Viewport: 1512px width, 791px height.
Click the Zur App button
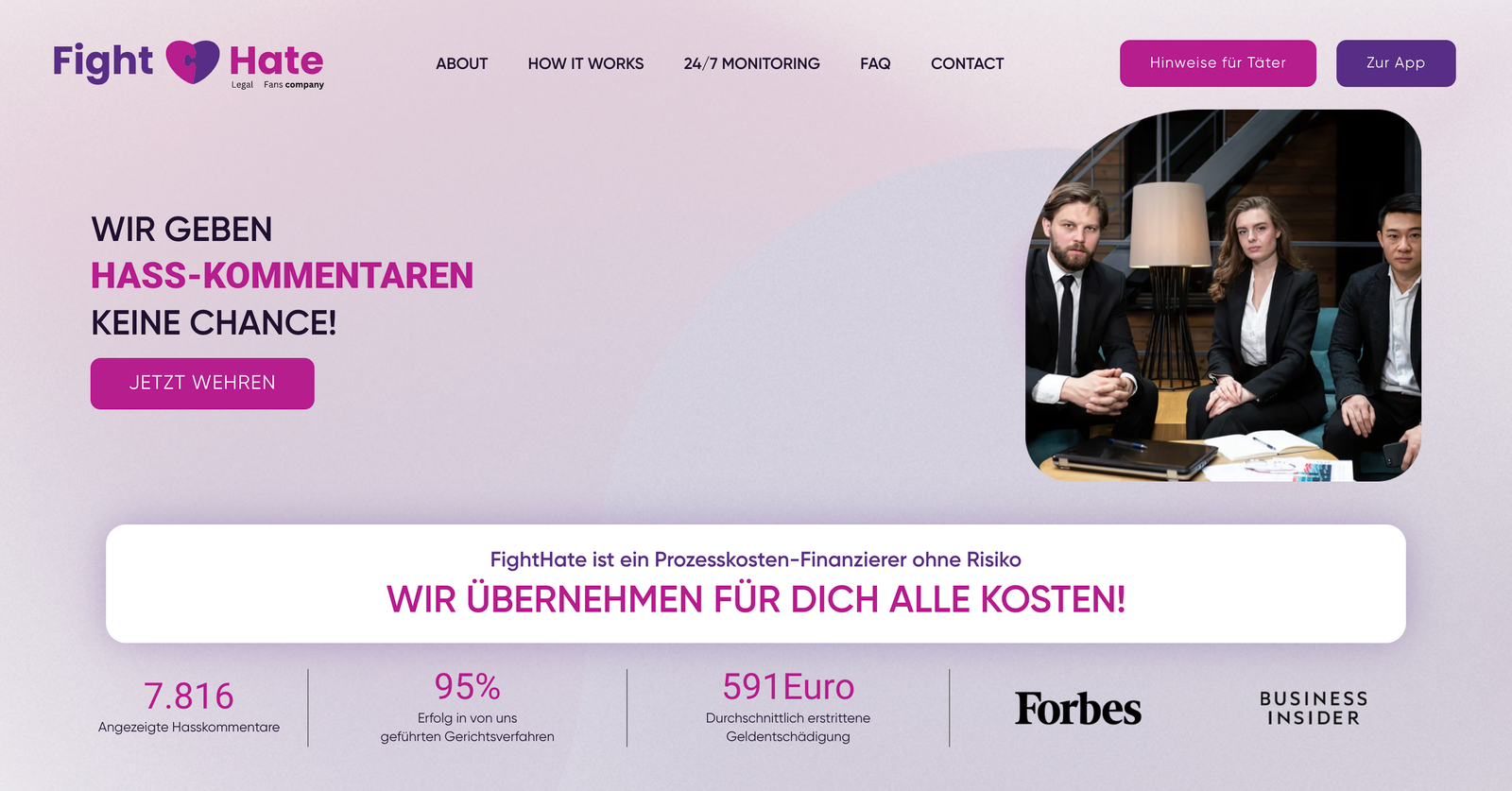click(1396, 63)
